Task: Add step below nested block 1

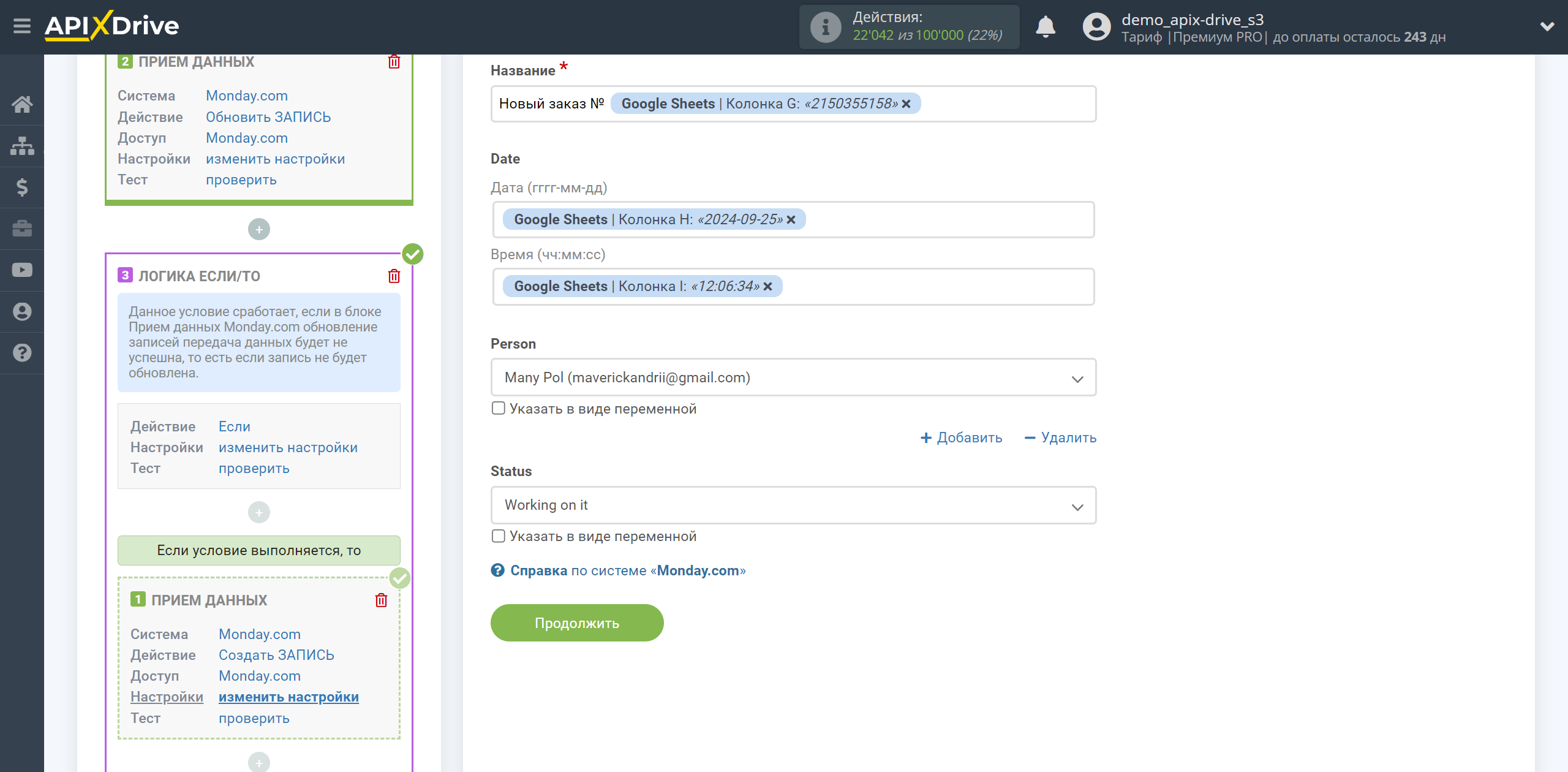Action: click(x=259, y=762)
